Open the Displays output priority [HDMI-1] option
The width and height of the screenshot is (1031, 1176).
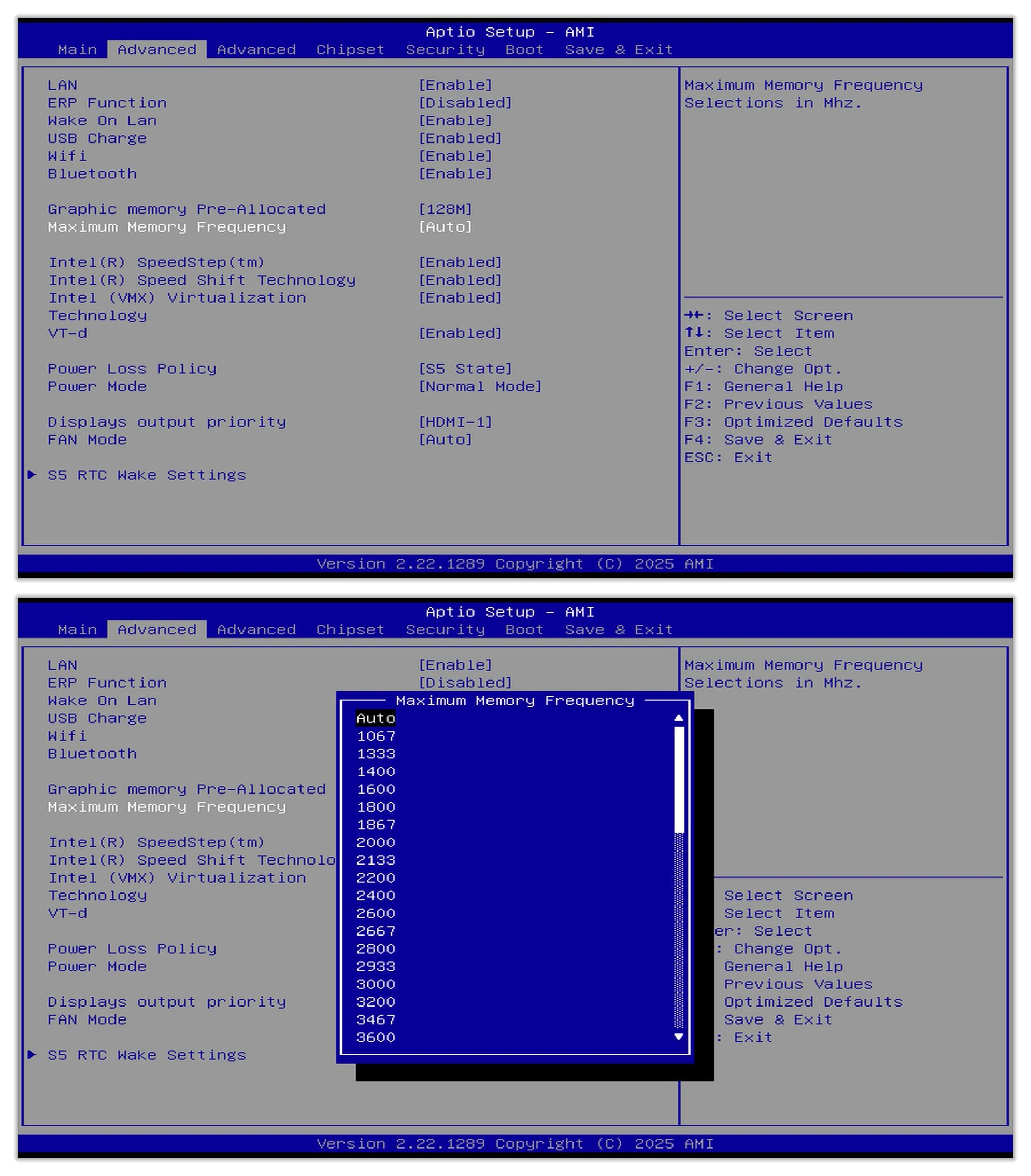point(455,422)
